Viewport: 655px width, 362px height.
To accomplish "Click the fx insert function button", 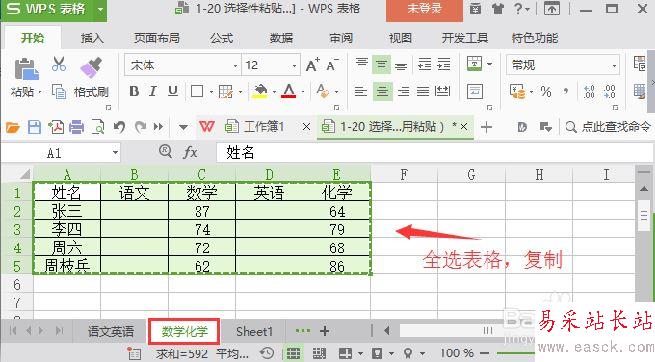I will pos(190,152).
